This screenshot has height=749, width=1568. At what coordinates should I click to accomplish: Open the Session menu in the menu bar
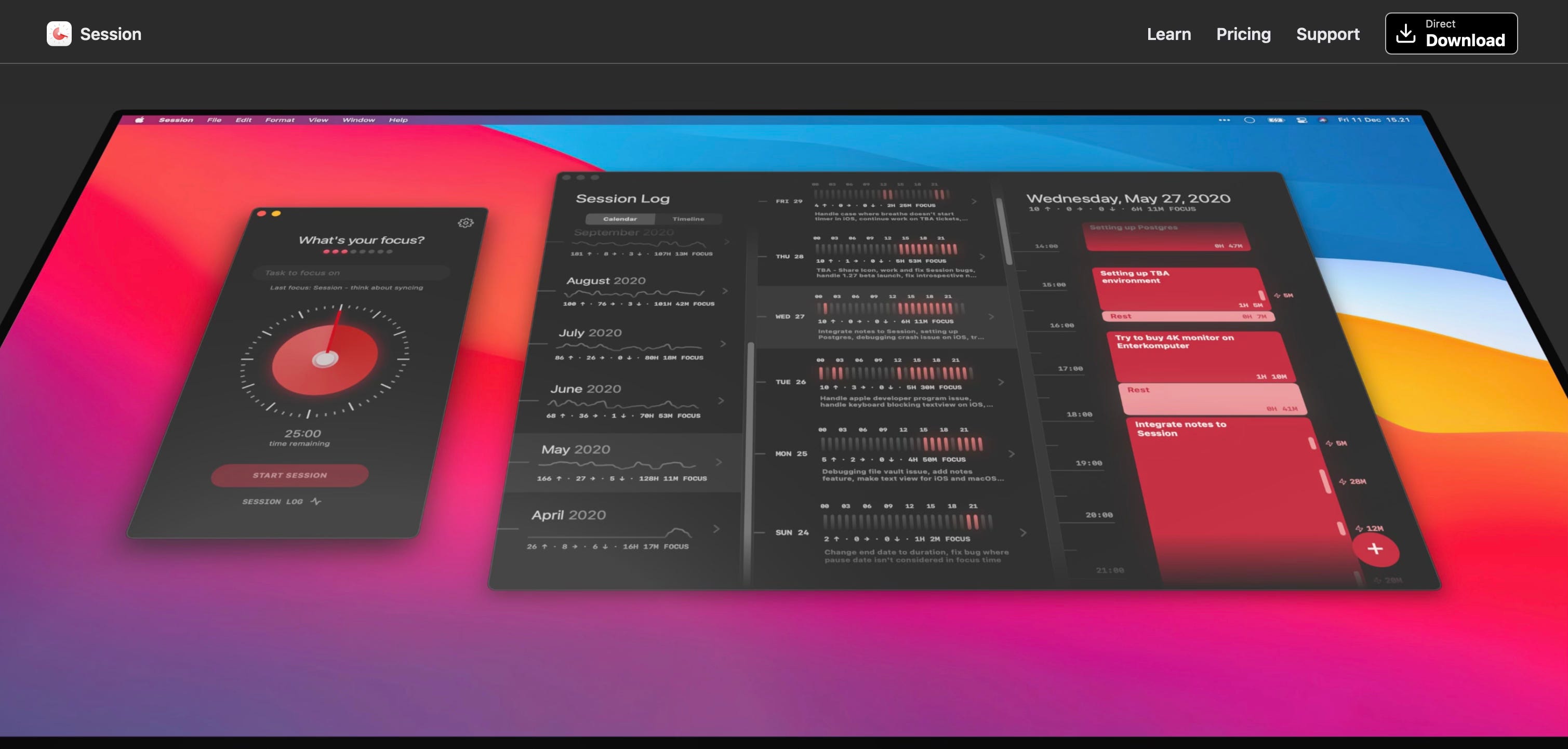[176, 120]
